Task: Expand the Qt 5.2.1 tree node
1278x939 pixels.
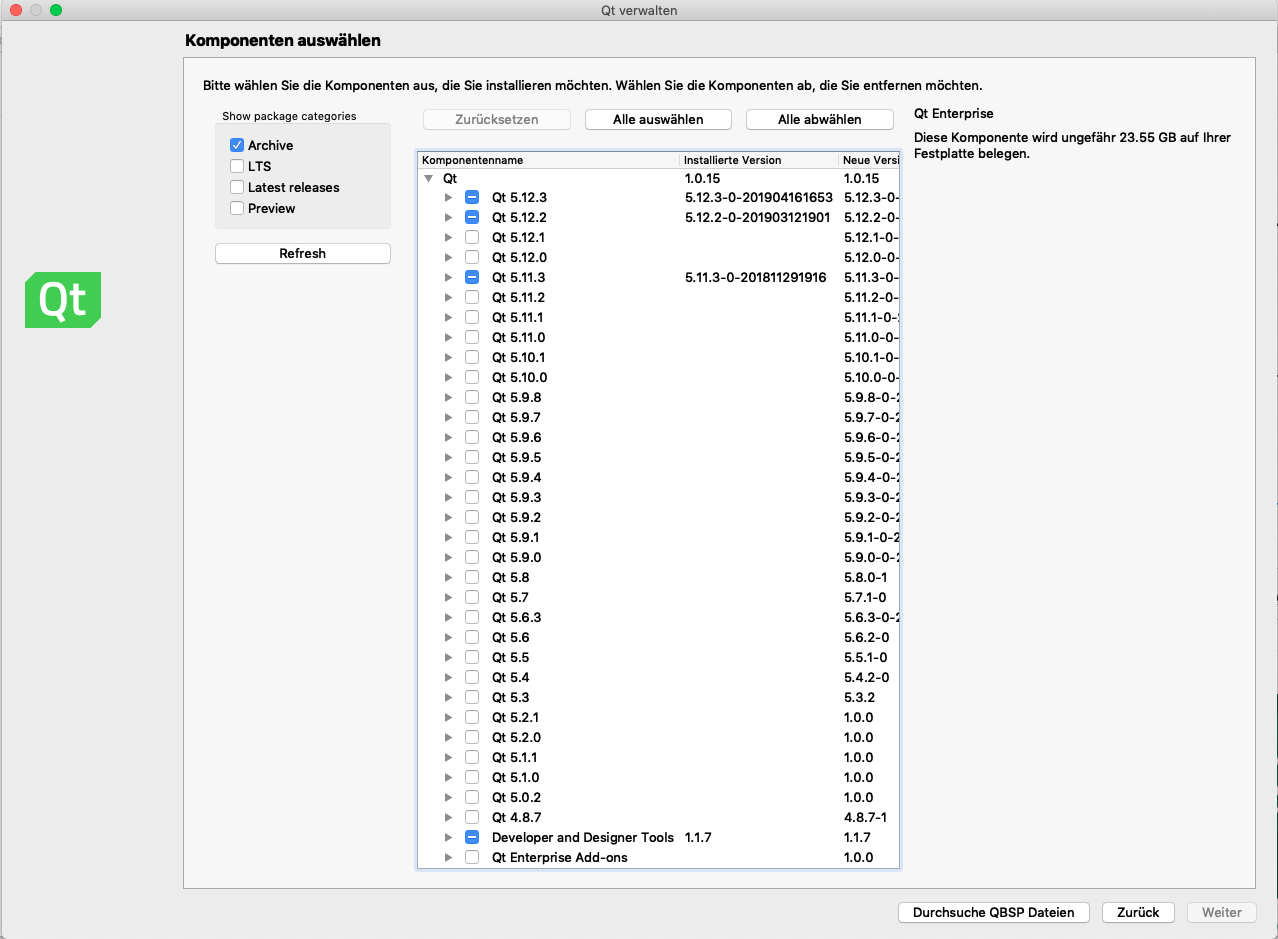Action: (x=449, y=717)
